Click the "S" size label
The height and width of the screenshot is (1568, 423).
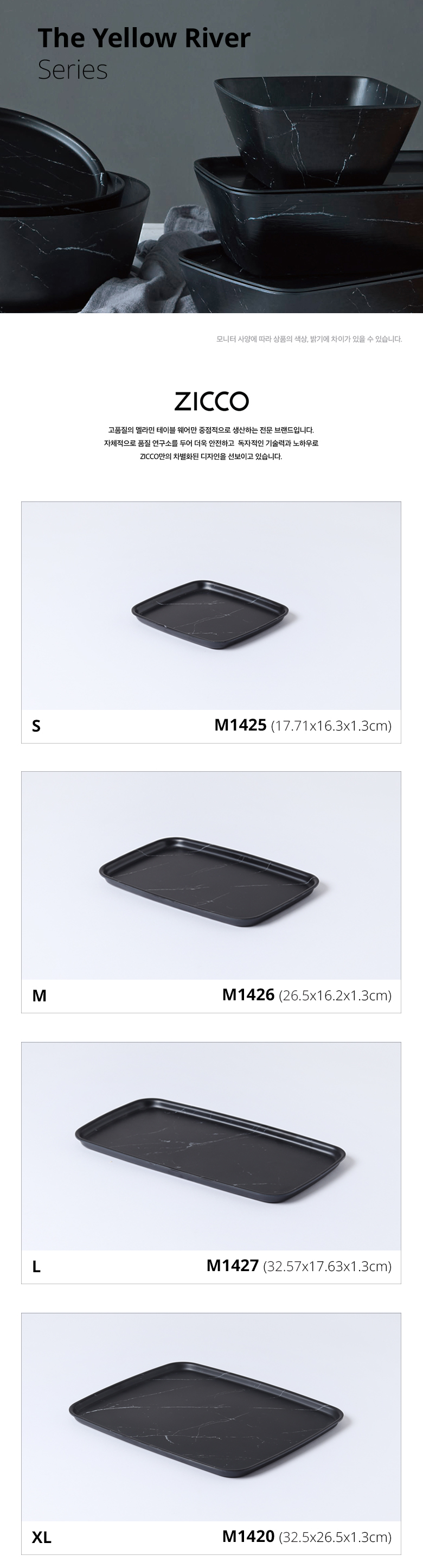point(36,726)
